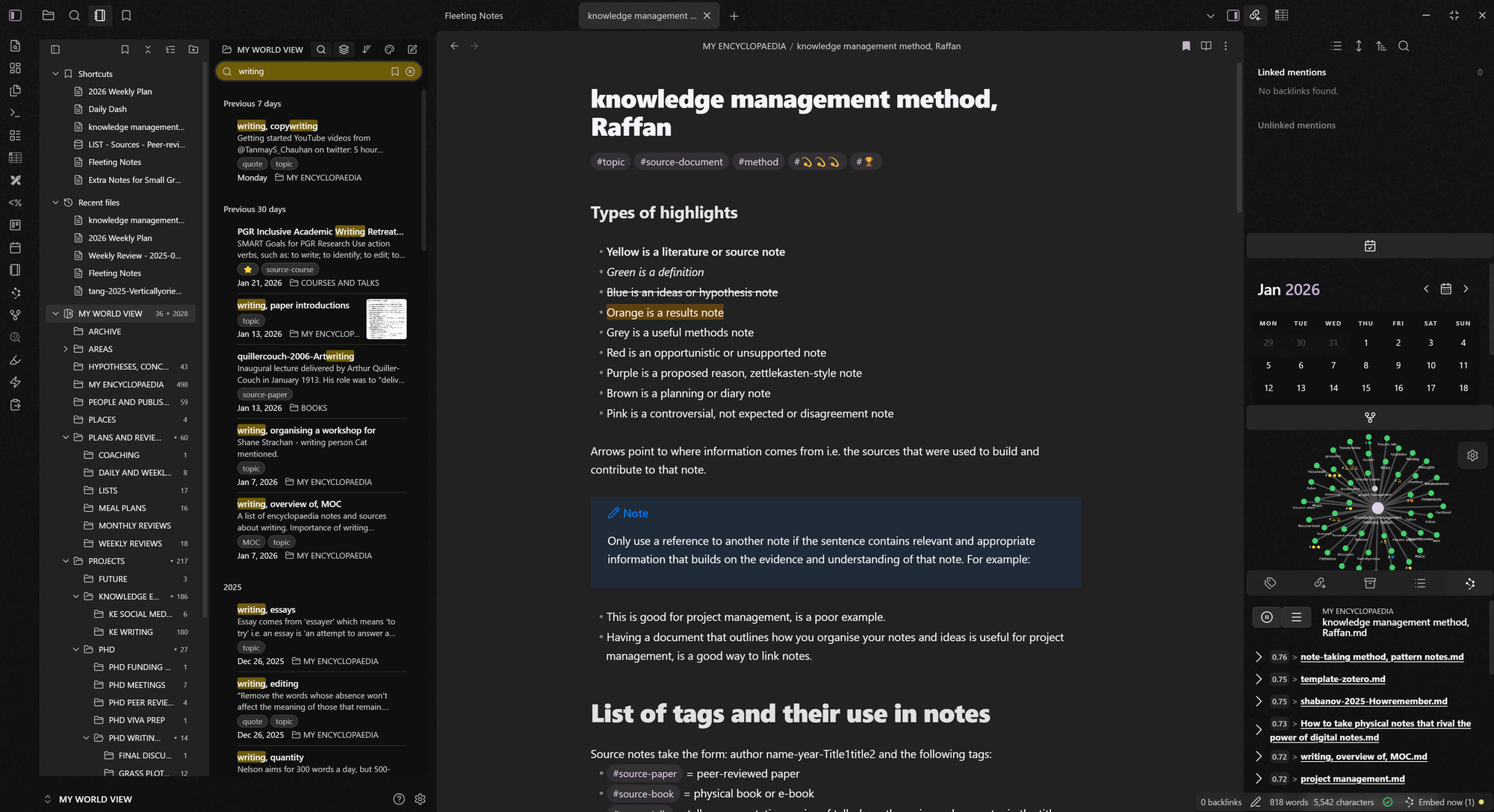Collapse the Shortcuts section
Screen dimensions: 1494x812
click(55, 74)
